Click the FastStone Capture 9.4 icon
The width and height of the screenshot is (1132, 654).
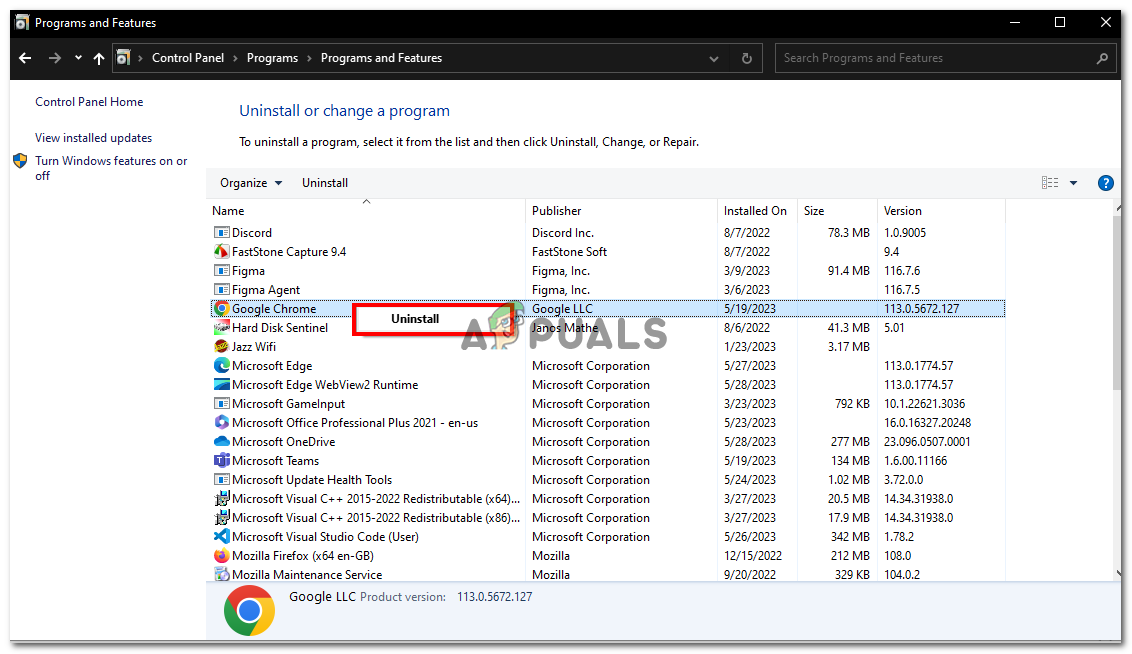click(222, 251)
